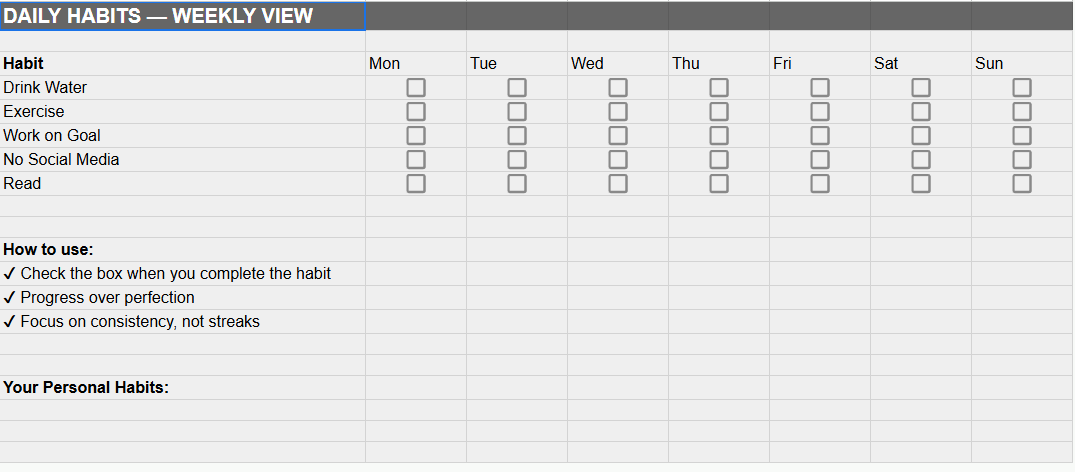Tick Exercise checkbox under Tue
Image resolution: width=1075 pixels, height=472 pixels.
(517, 112)
